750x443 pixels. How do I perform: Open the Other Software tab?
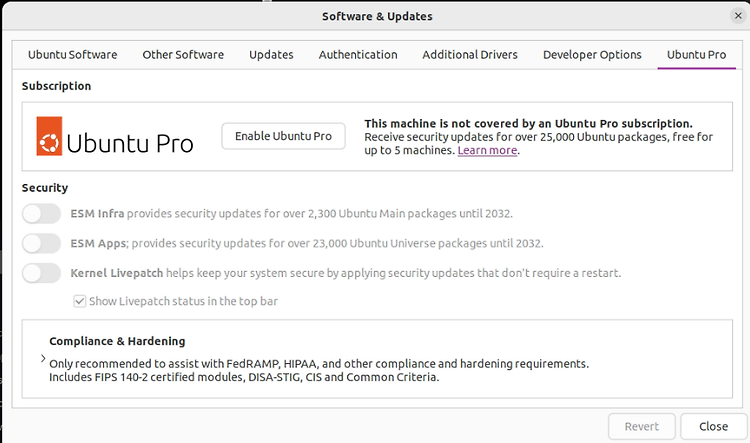click(183, 55)
